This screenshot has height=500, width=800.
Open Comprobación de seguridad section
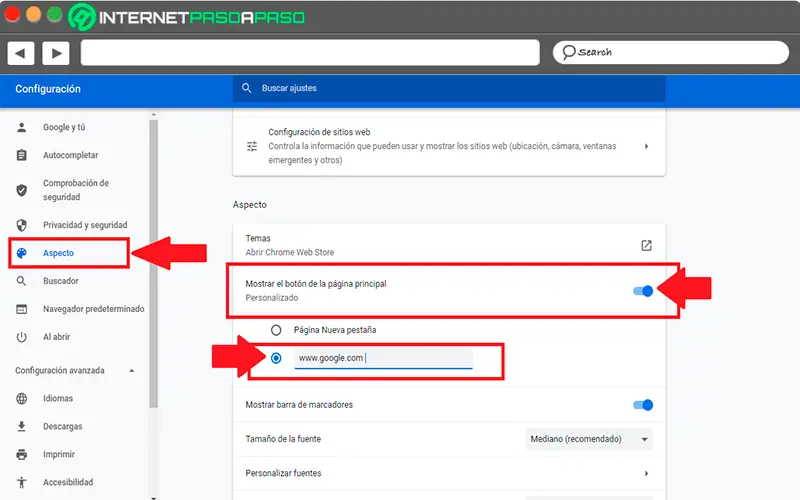76,190
